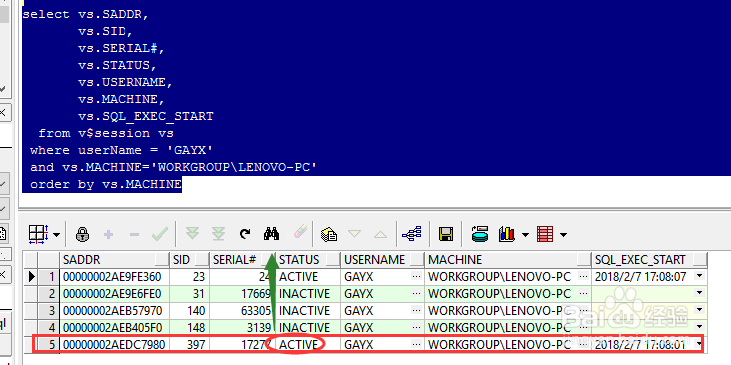Click the green checkmark post changes icon
The height and width of the screenshot is (365, 731).
click(160, 234)
